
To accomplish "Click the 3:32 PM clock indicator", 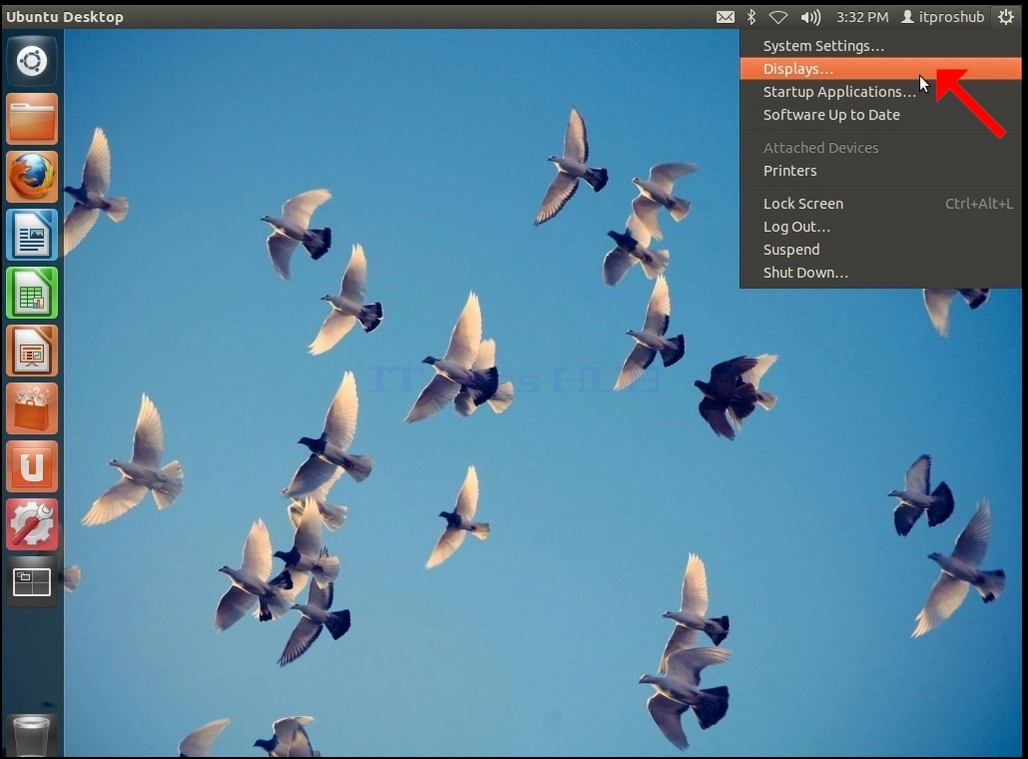I will pos(862,17).
